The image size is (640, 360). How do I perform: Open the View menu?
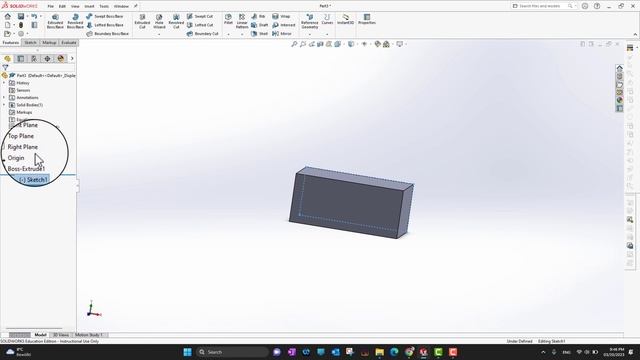point(75,6)
